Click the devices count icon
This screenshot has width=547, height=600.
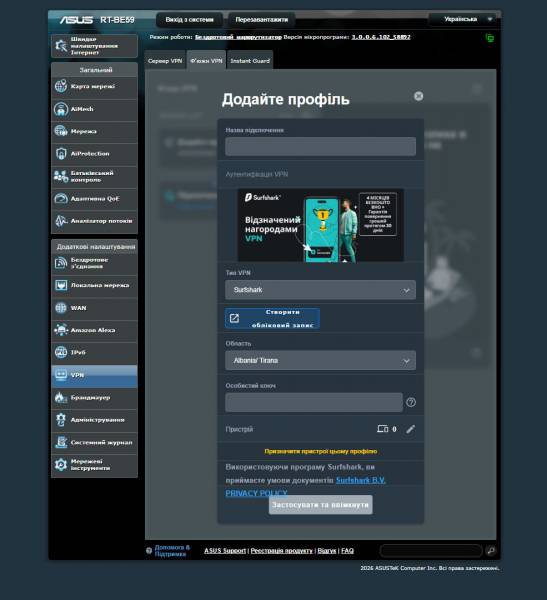(x=382, y=429)
